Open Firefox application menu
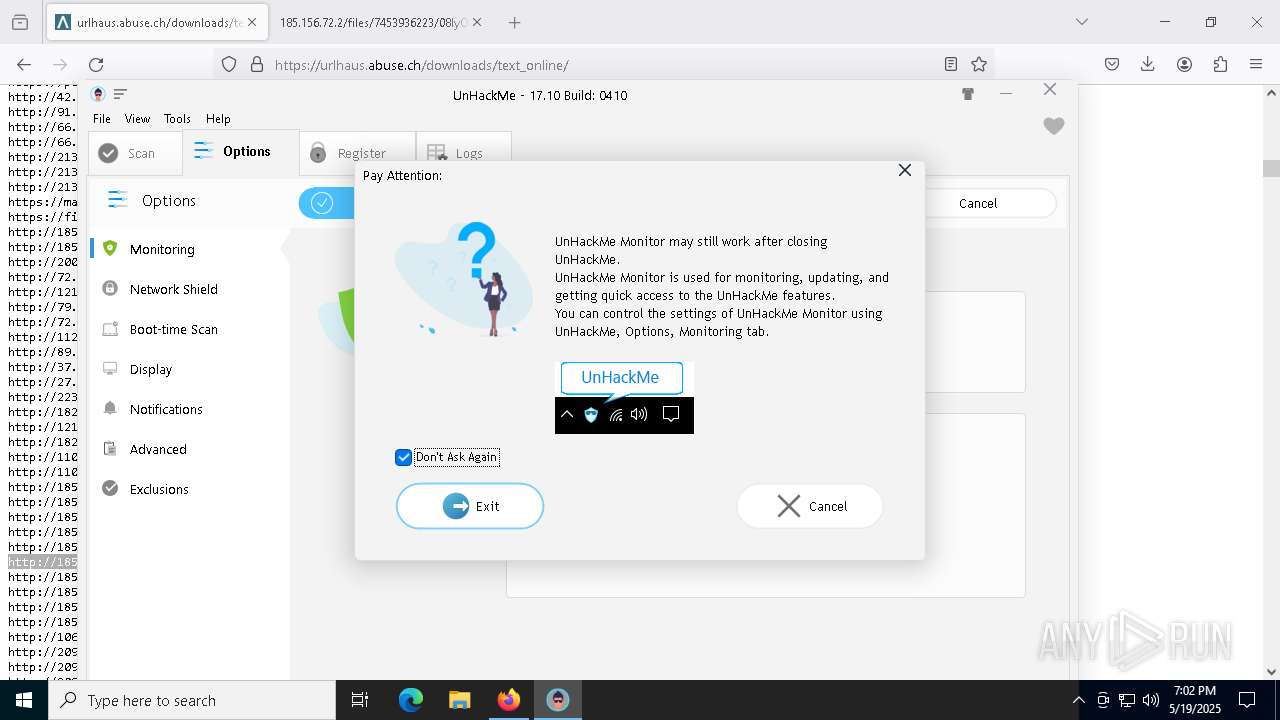 point(1256,64)
